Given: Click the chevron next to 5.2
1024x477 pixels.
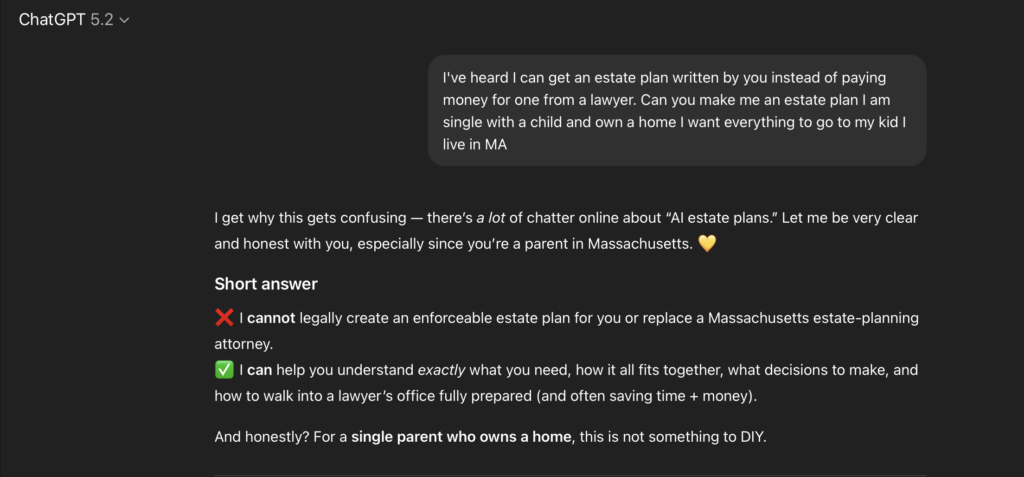Looking at the screenshot, I should pos(124,20).
